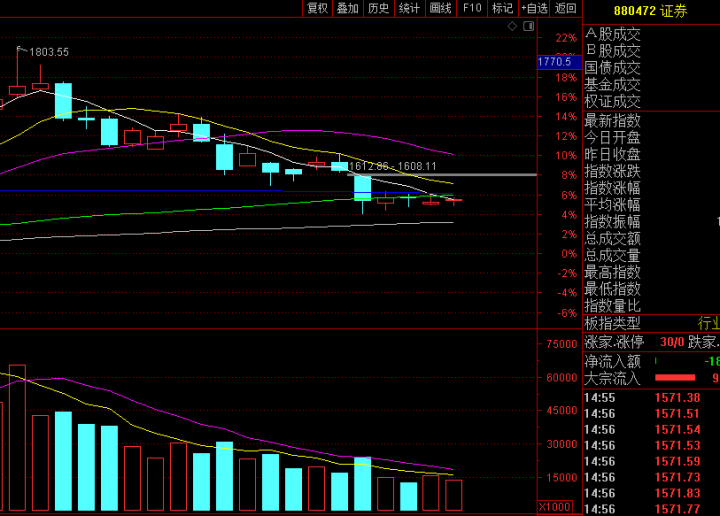This screenshot has height=516, width=720.
Task: Open the F10 info page
Action: point(472,8)
